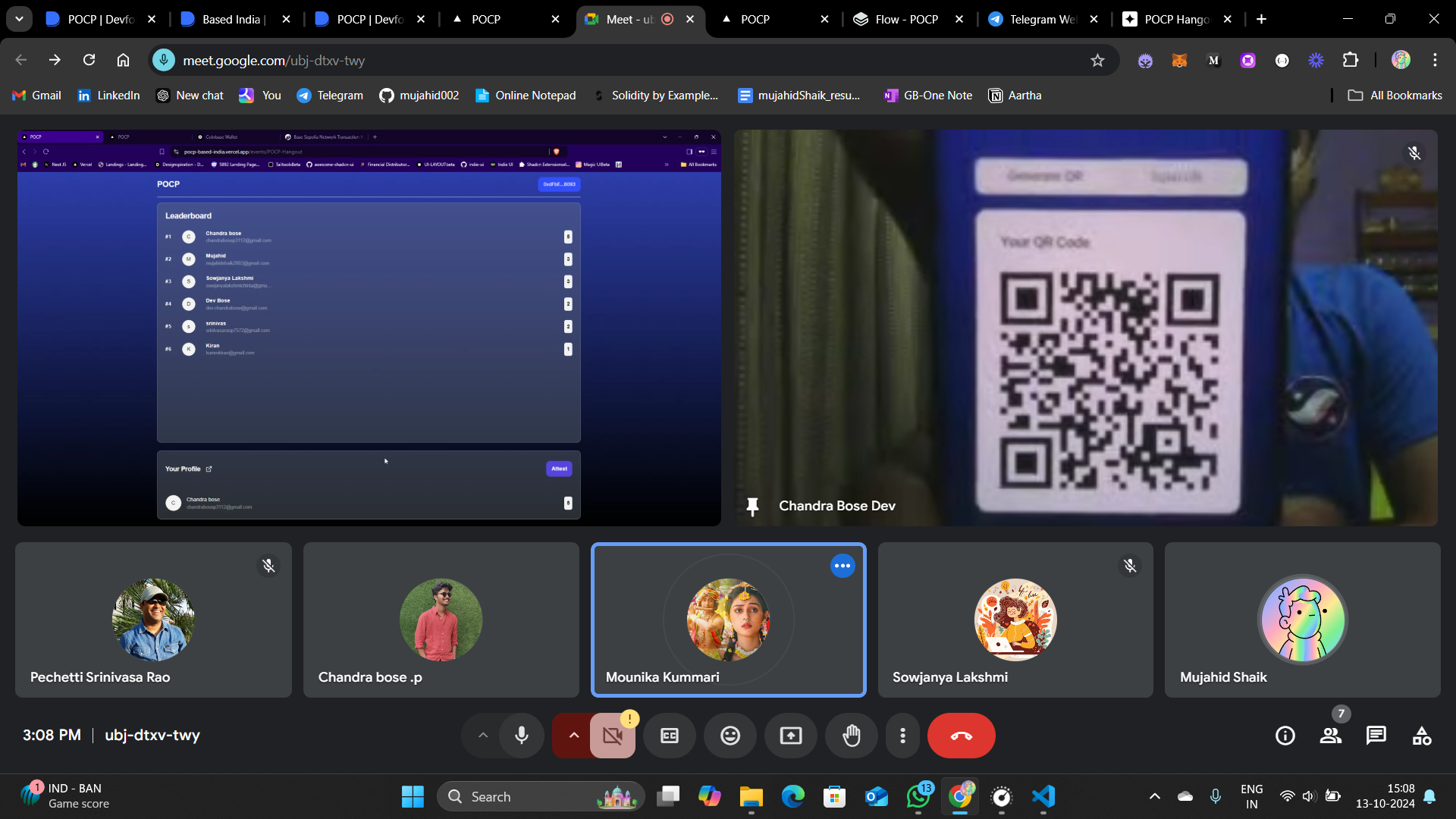Toggle closed captions button
The width and height of the screenshot is (1456, 819).
coord(670,736)
